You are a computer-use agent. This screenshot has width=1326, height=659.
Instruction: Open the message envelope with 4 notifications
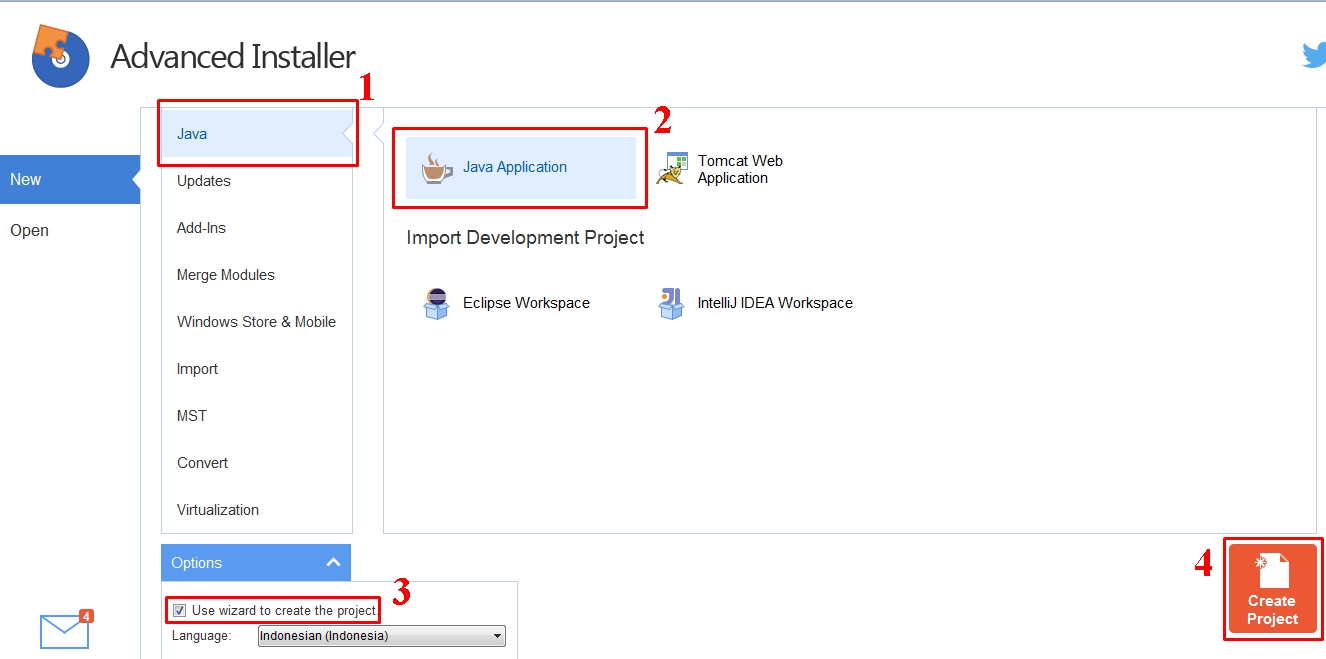point(64,629)
